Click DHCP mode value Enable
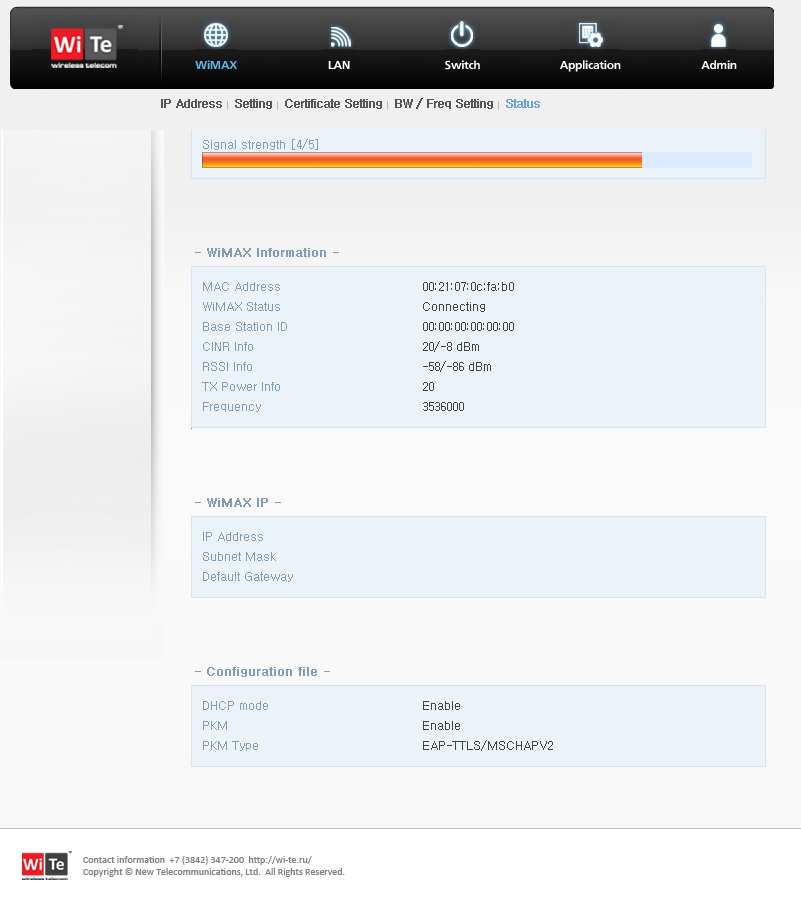 tap(441, 706)
